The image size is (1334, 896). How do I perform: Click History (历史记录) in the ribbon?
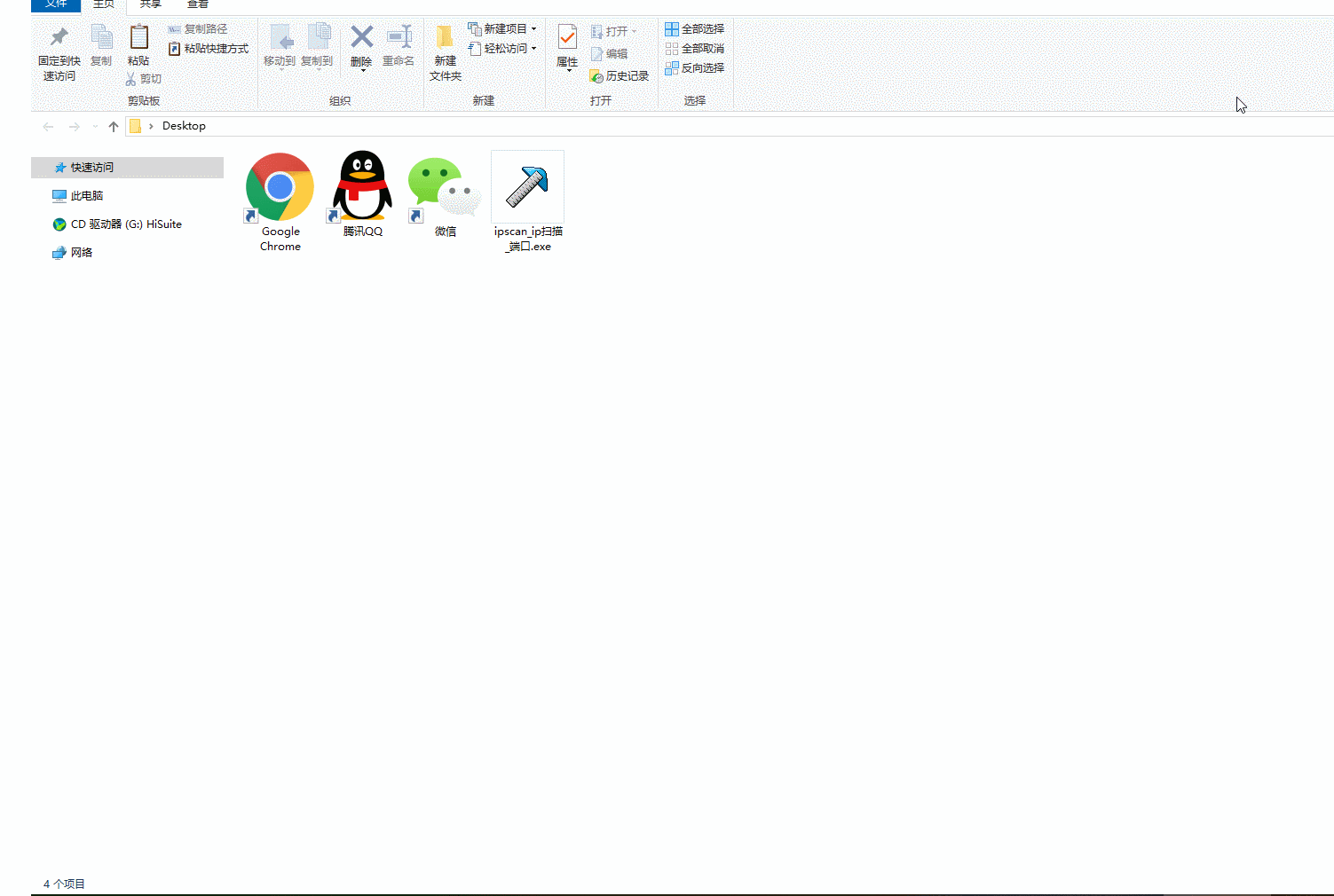click(620, 76)
